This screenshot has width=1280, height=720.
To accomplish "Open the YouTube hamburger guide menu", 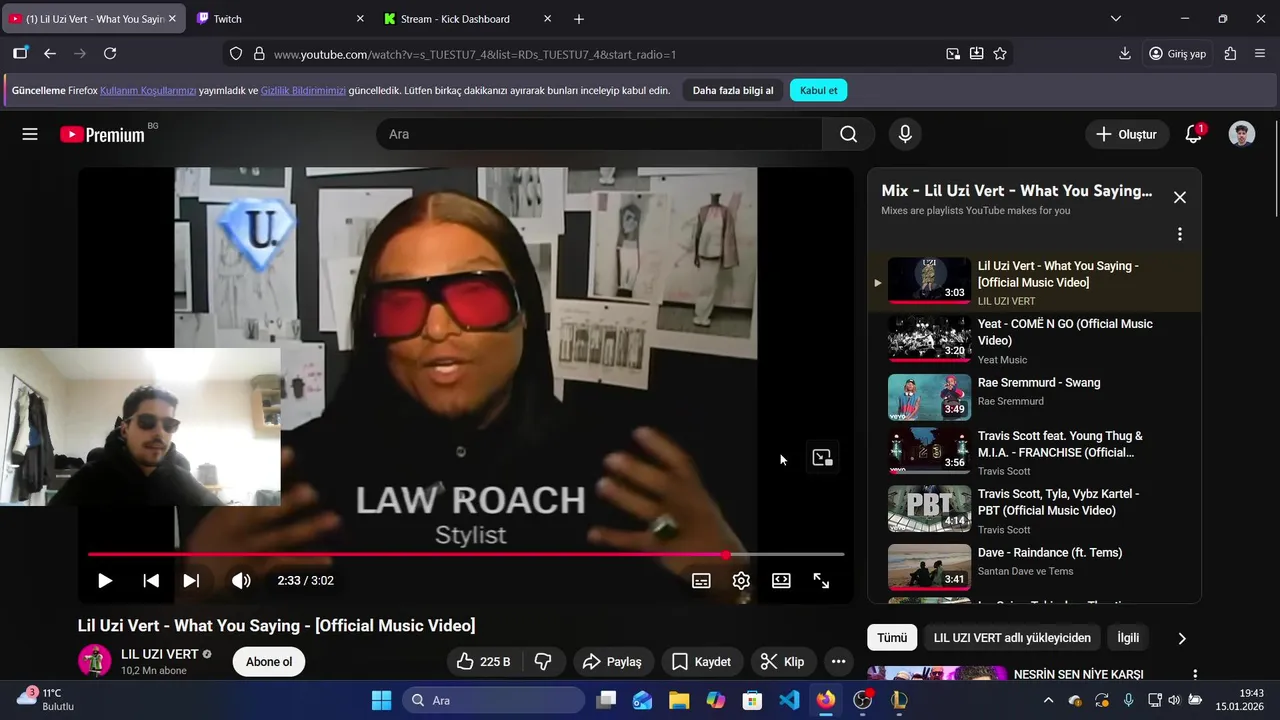I will point(30,134).
